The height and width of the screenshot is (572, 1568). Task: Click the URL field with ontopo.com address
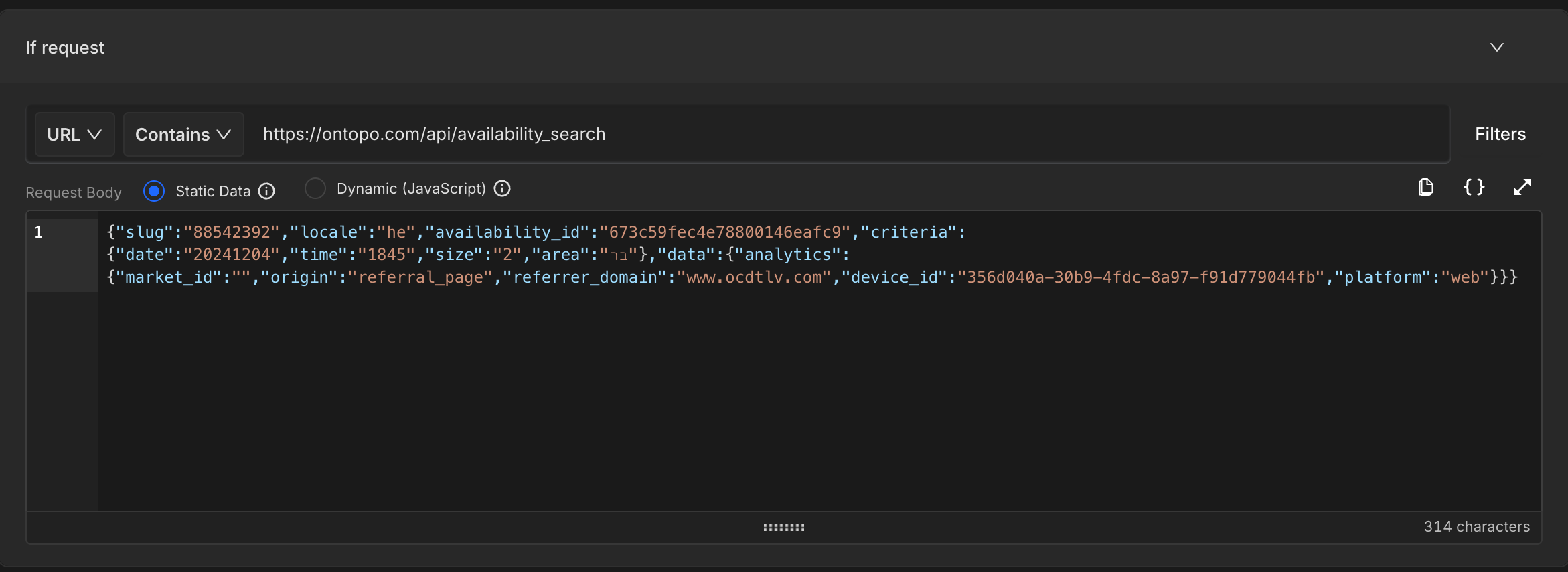847,134
